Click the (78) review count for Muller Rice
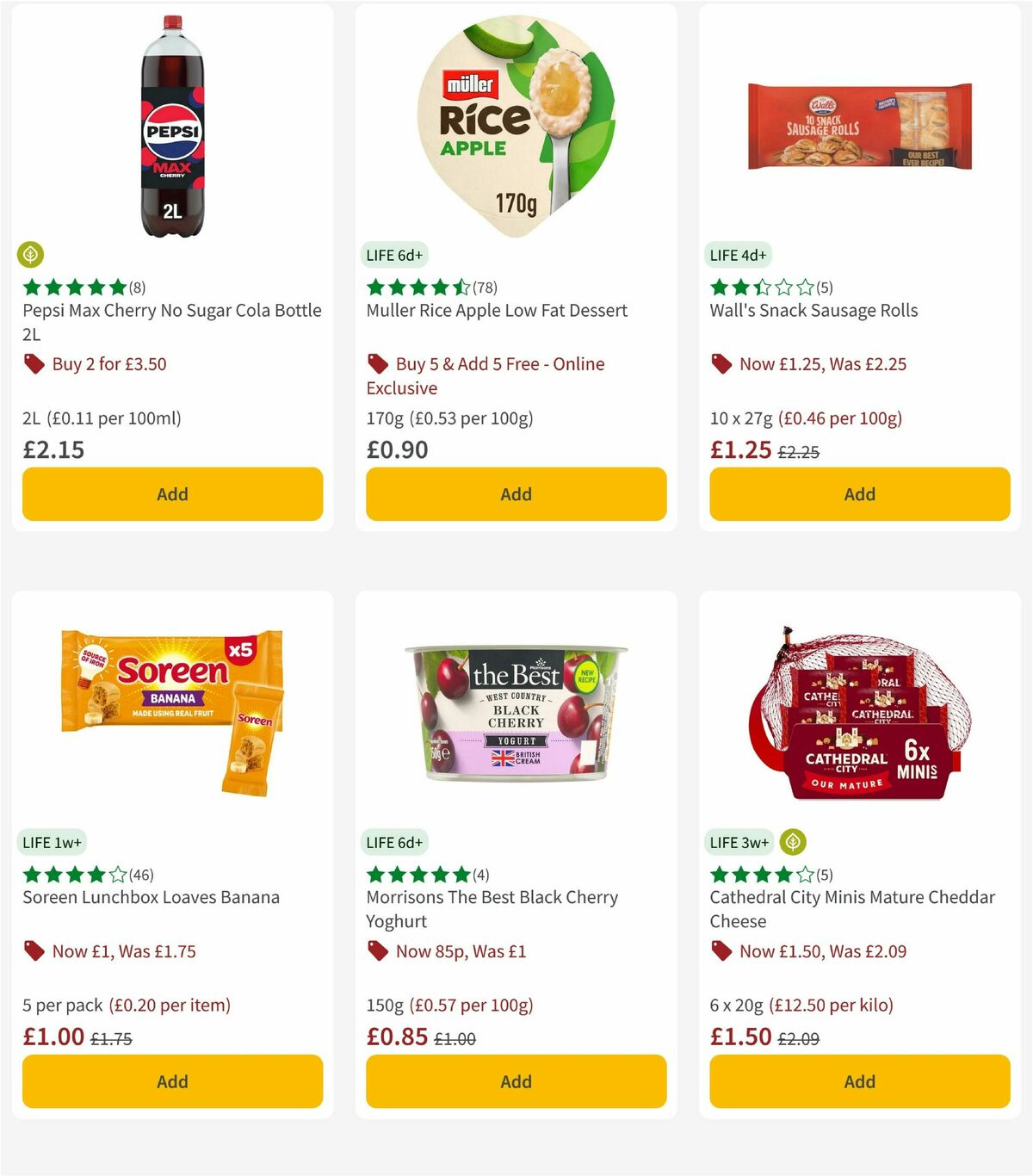Screen dimensions: 1033x1176 485,287
